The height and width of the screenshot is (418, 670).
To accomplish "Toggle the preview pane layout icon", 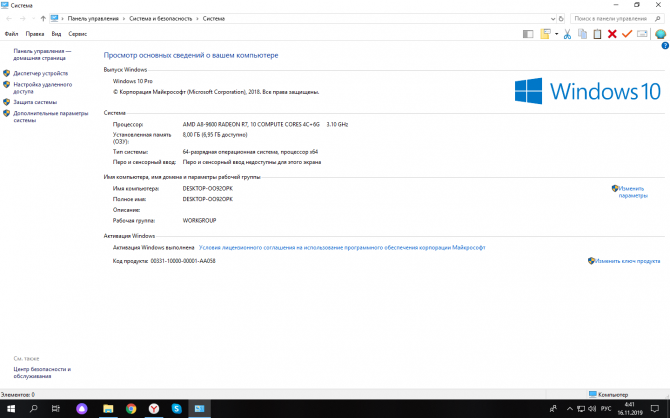I will (x=526, y=33).
